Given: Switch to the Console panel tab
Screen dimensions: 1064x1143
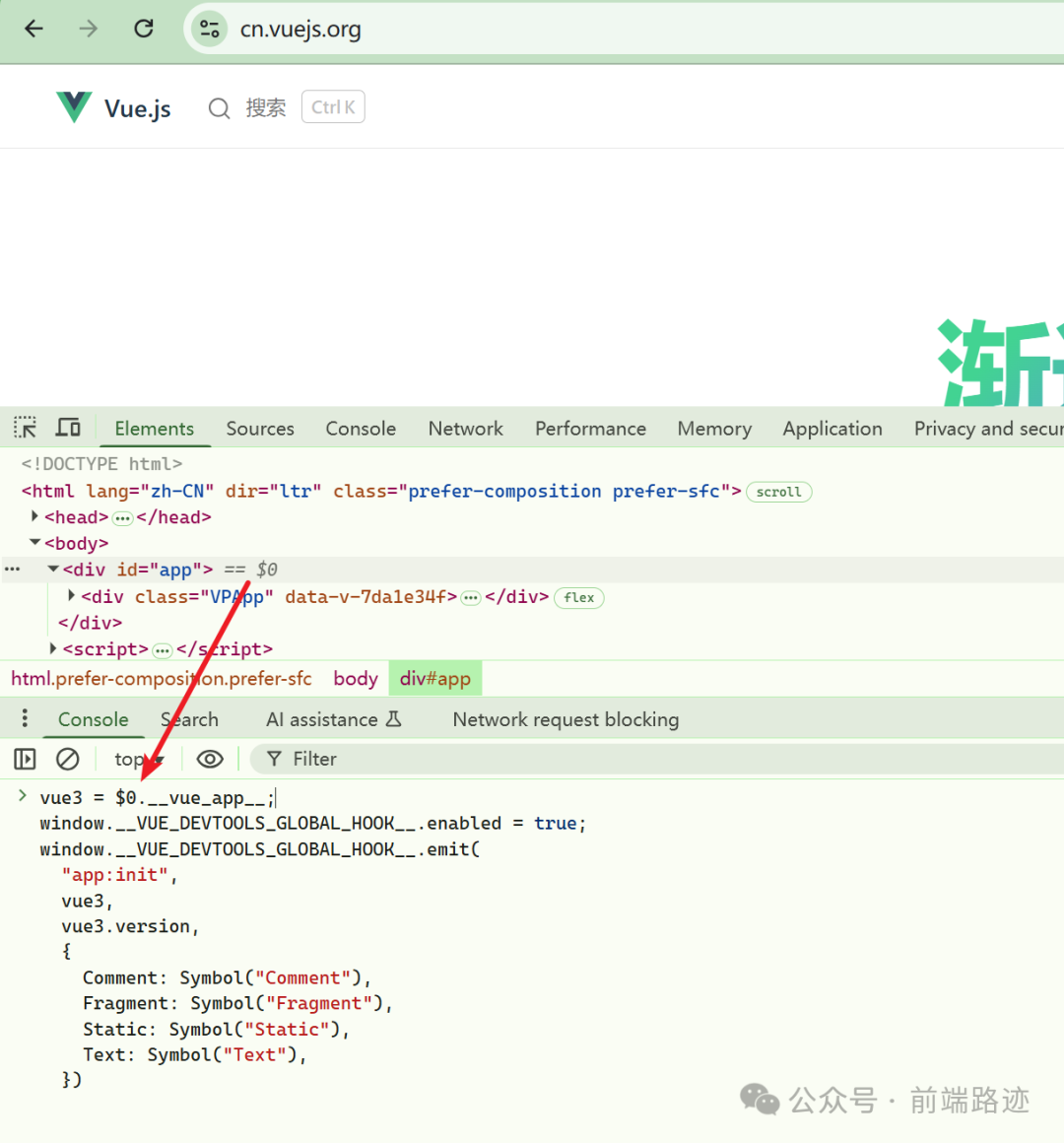Looking at the screenshot, I should tap(361, 429).
